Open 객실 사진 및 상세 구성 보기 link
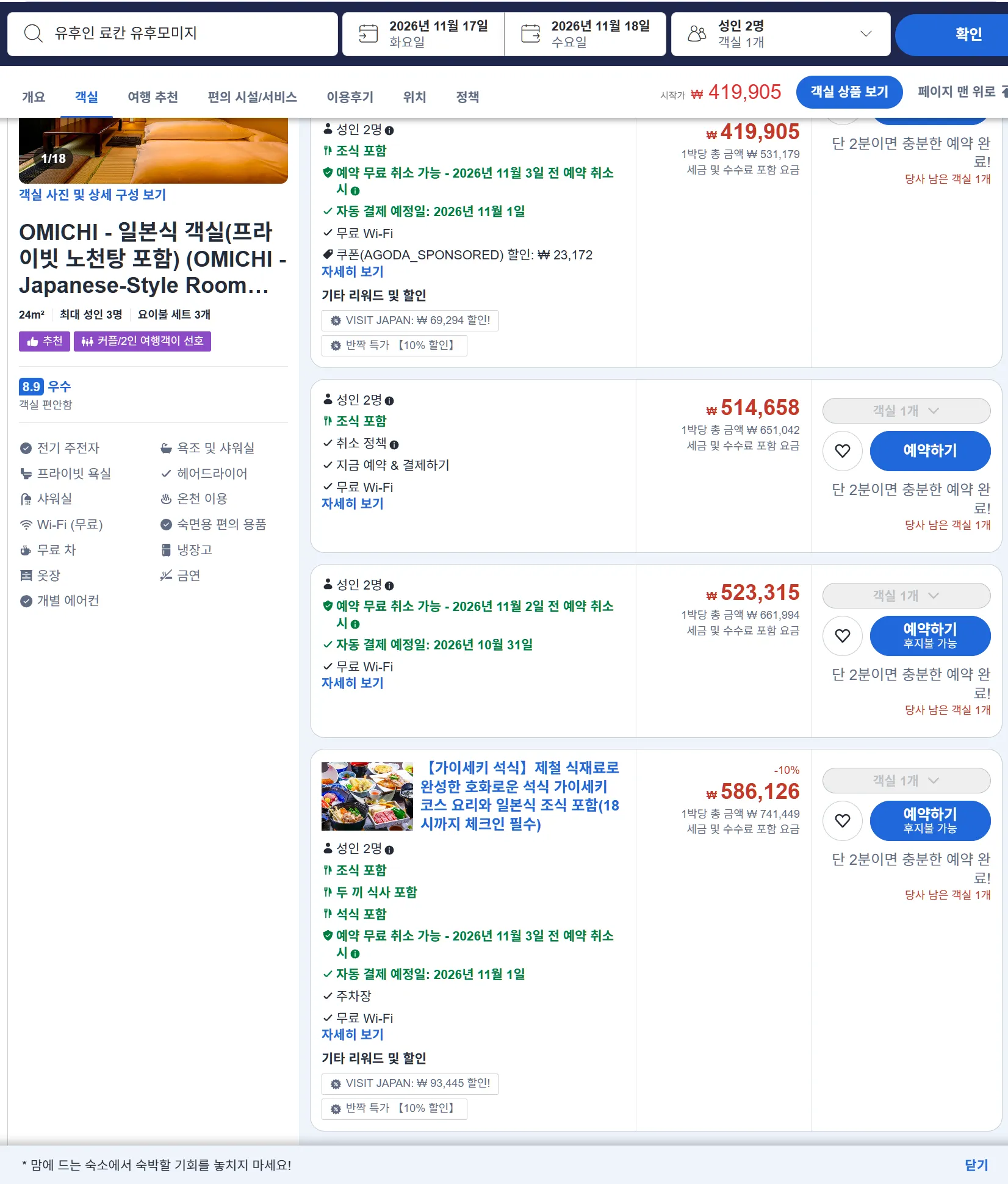 pyautogui.click(x=92, y=195)
